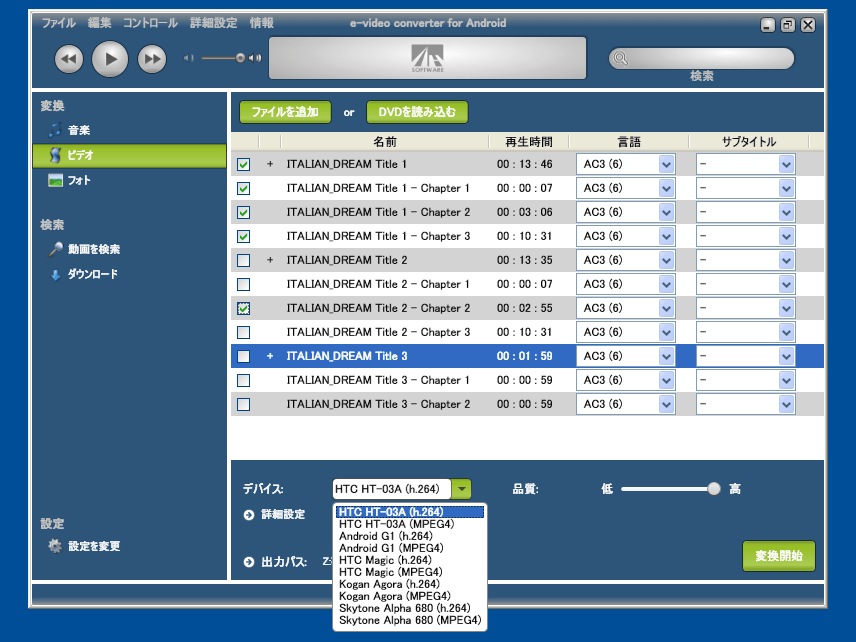The width and height of the screenshot is (856, 642).
Task: Check Title 2 - Chapter 1 checkbox
Action: coord(243,284)
